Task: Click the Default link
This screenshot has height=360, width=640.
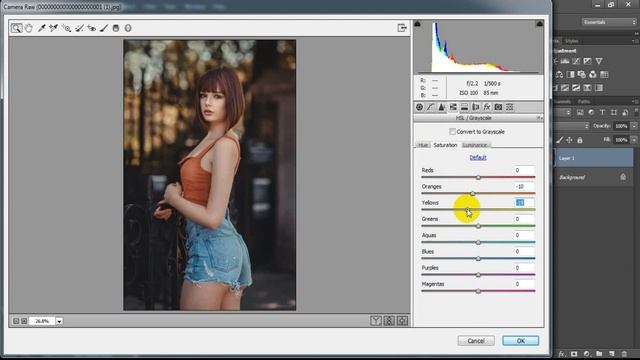Action: point(478,158)
